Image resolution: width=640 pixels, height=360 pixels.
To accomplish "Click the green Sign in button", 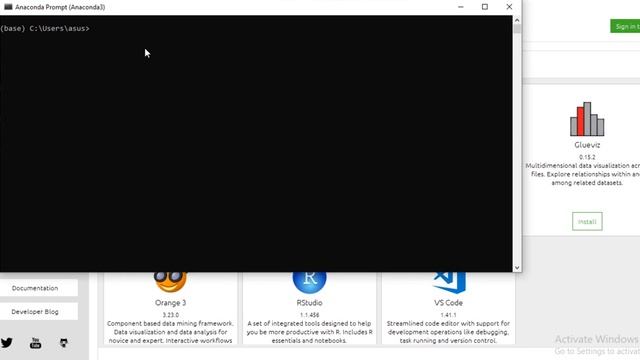I will click(x=625, y=27).
